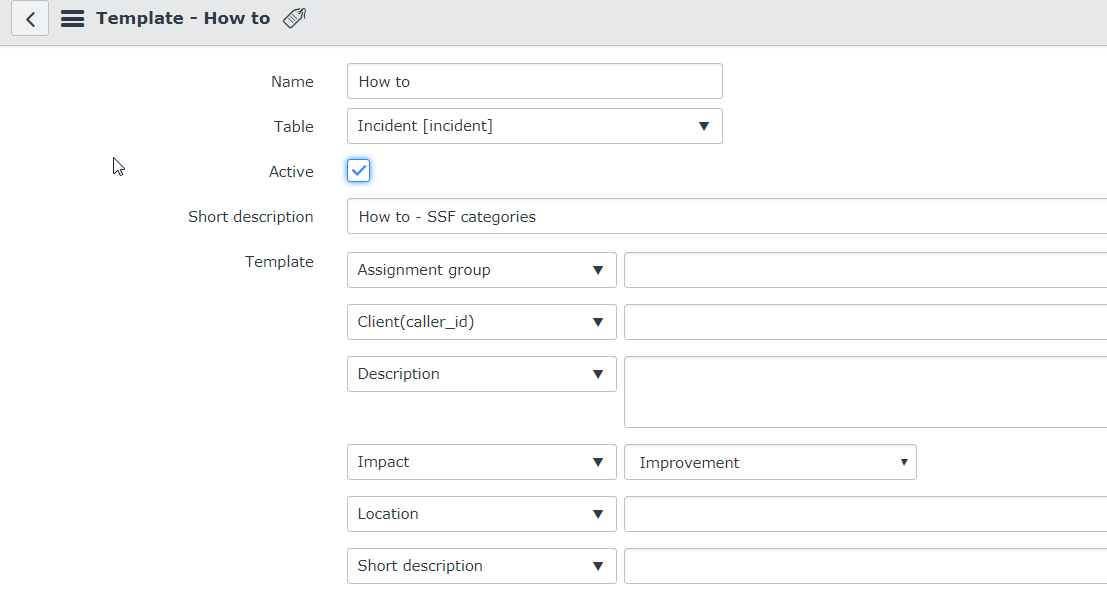
Task: Open the Description field selector
Action: click(481, 373)
